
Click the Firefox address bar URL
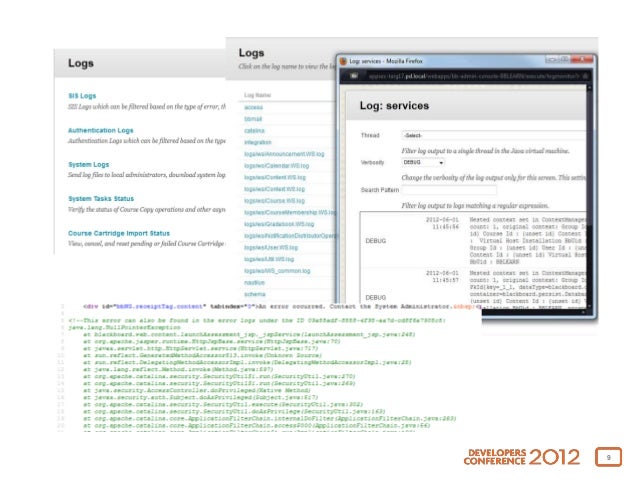click(x=474, y=76)
